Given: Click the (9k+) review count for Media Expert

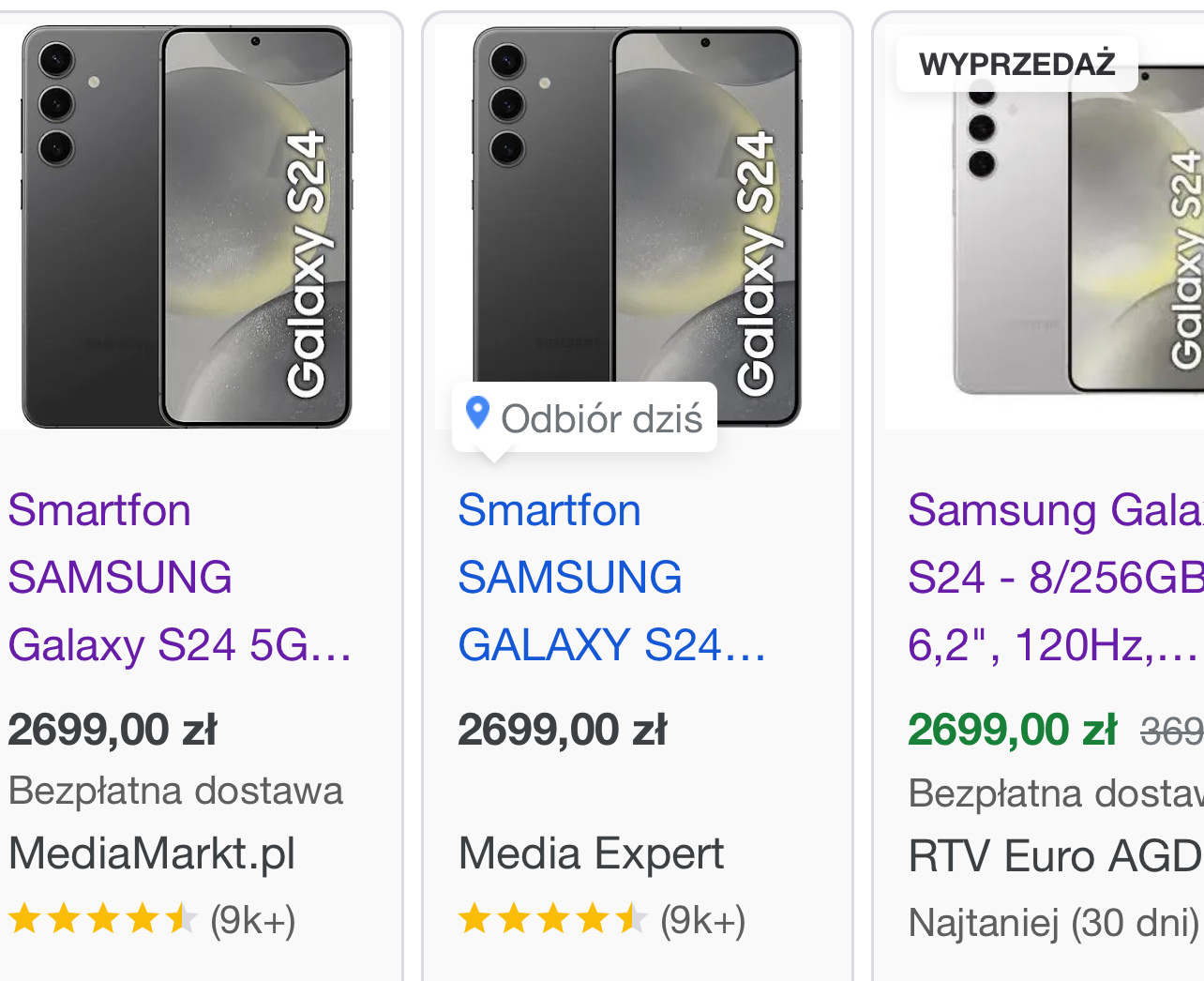Looking at the screenshot, I should pos(703,921).
